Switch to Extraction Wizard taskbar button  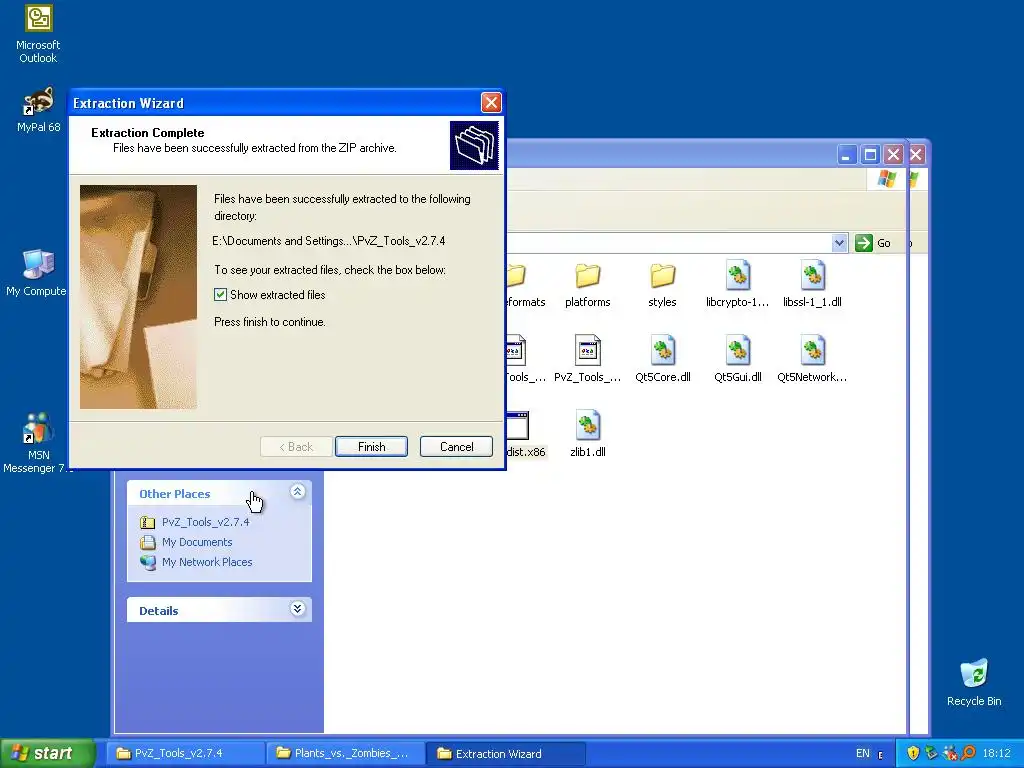506,753
